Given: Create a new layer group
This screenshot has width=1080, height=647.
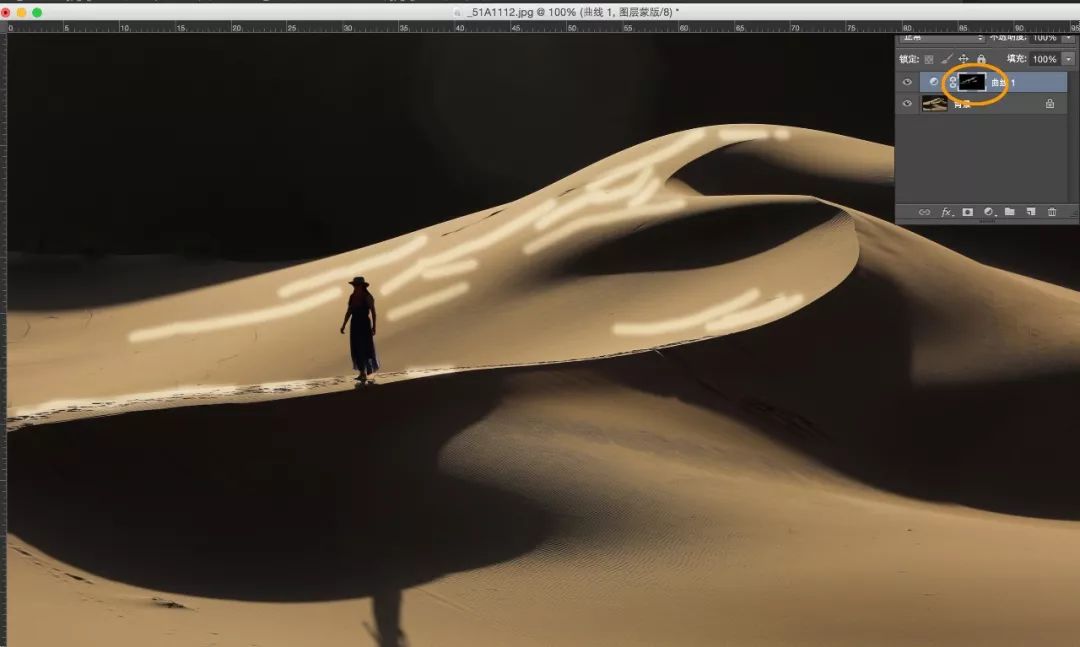Looking at the screenshot, I should (1010, 212).
